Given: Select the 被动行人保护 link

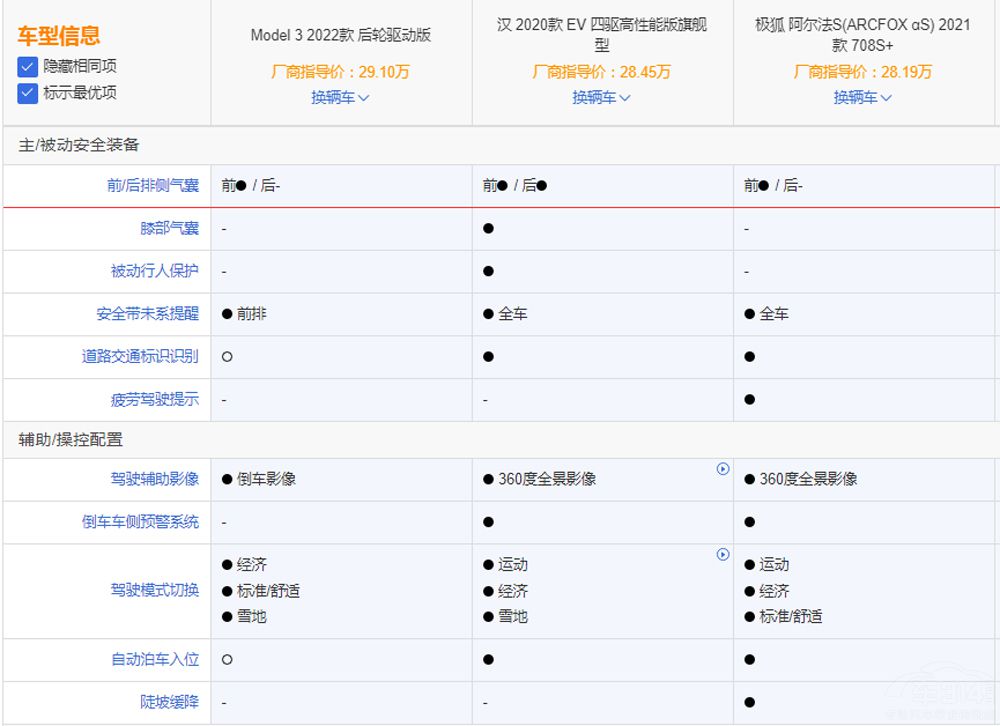Looking at the screenshot, I should (x=154, y=271).
